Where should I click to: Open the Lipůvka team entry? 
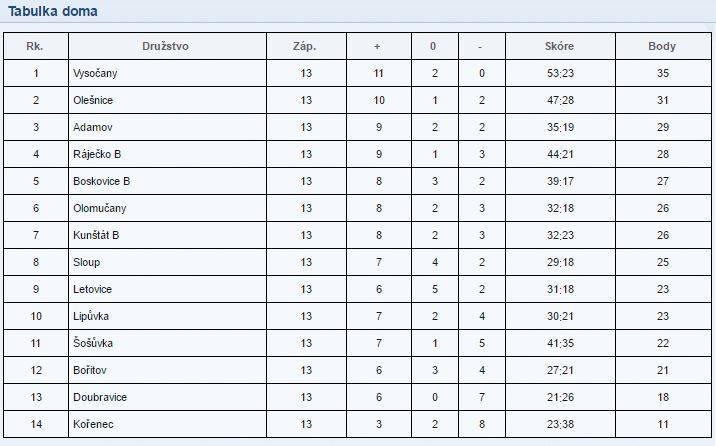[x=91, y=316]
